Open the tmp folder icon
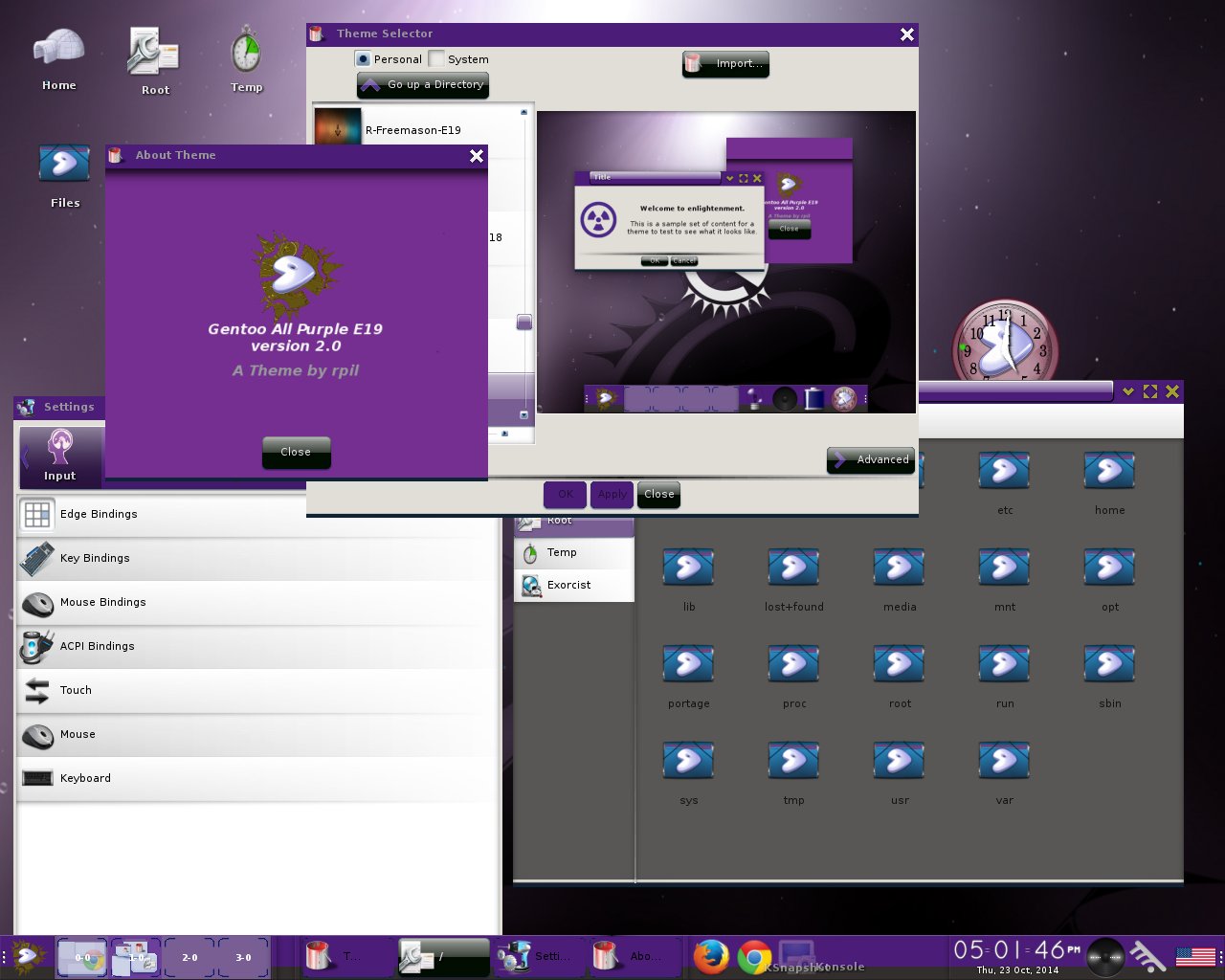 [793, 760]
